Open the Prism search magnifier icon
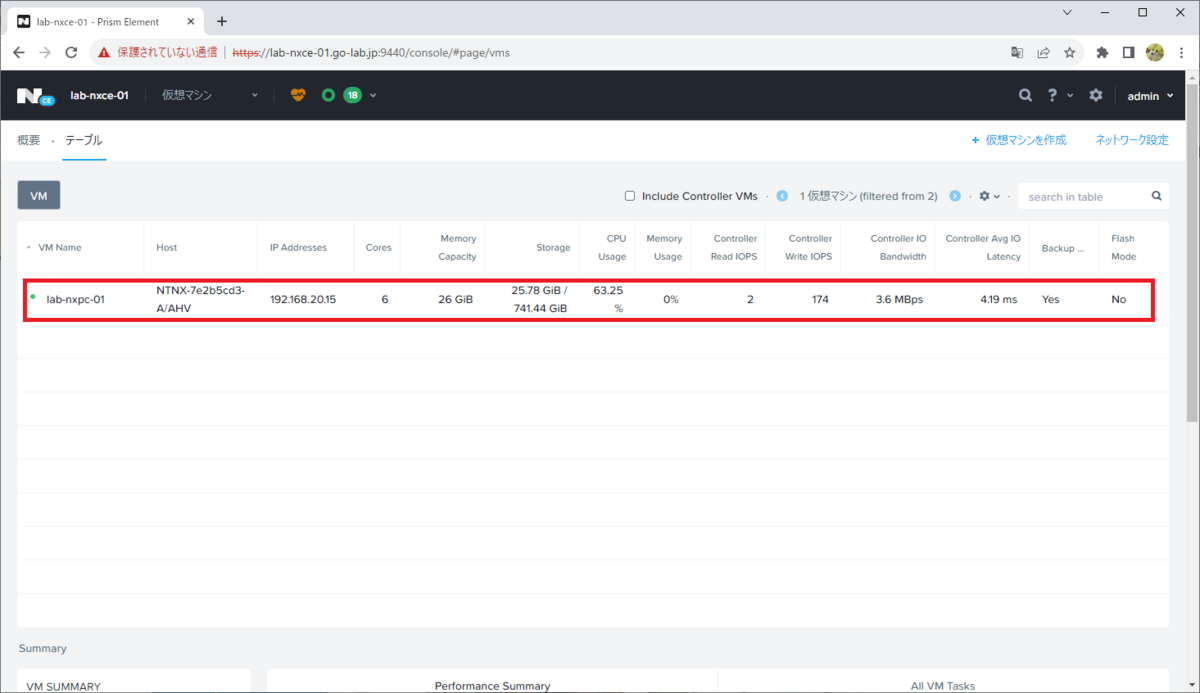Viewport: 1200px width, 693px height. (1025, 95)
